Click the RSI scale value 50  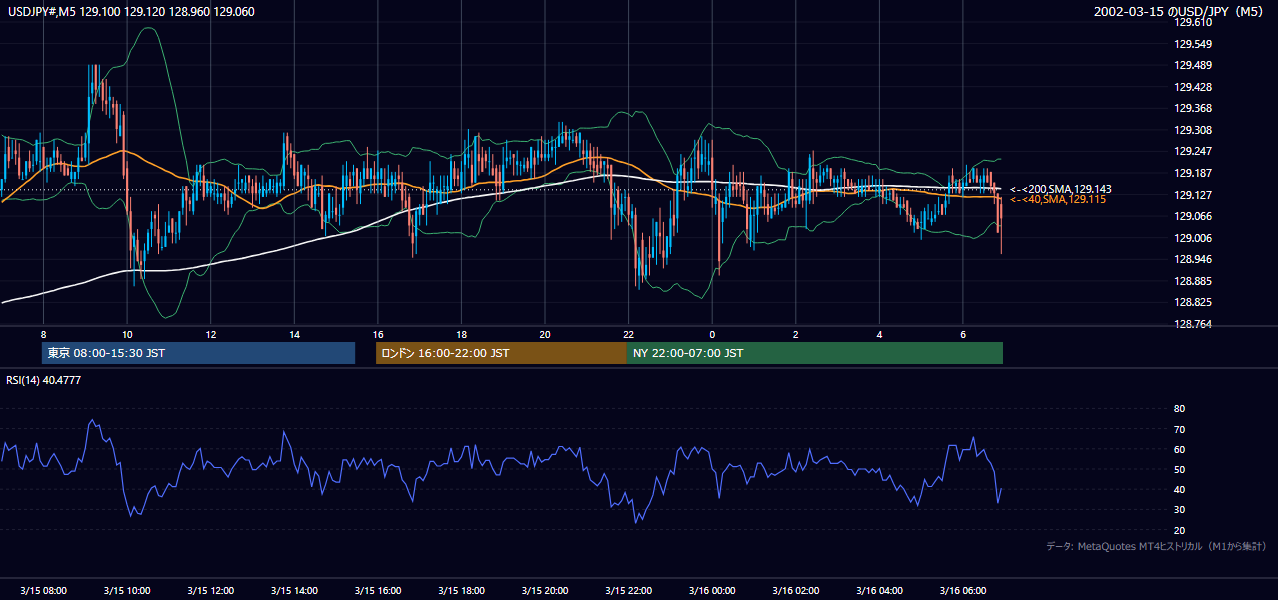[x=1179, y=469]
